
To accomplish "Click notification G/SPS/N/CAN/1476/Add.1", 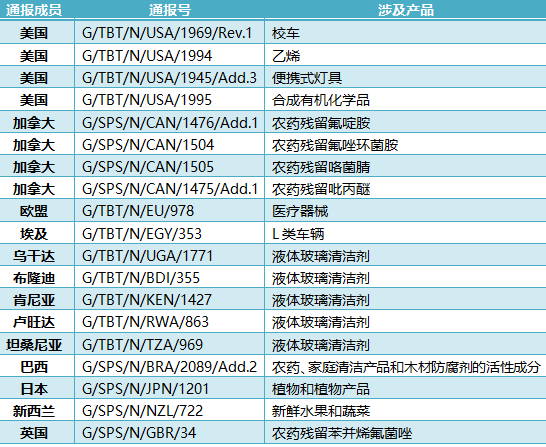I will tap(170, 123).
